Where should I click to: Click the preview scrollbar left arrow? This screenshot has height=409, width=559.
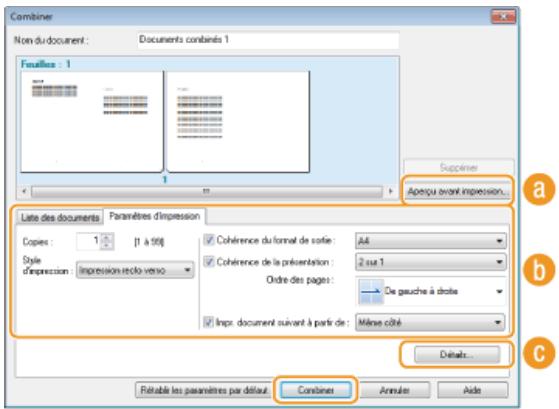pyautogui.click(x=24, y=191)
